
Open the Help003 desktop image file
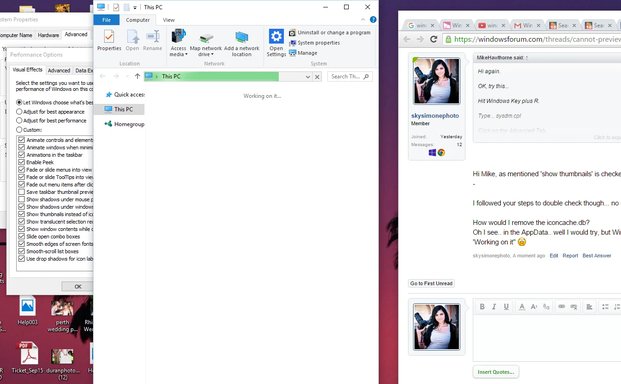coord(27,311)
